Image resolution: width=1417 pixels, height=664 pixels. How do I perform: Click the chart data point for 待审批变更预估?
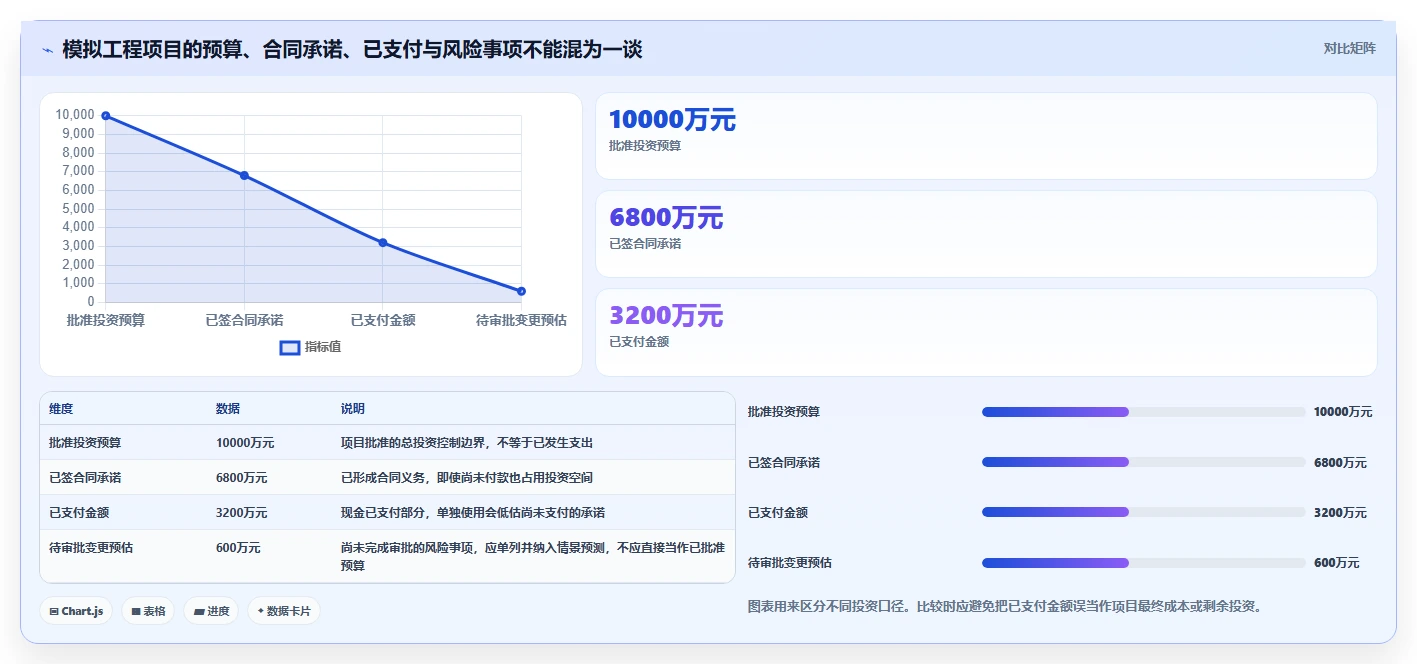point(521,291)
